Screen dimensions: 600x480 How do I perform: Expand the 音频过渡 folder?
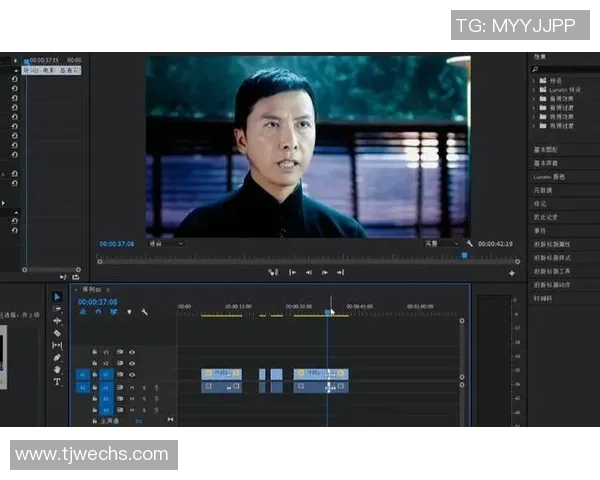pyautogui.click(x=534, y=108)
